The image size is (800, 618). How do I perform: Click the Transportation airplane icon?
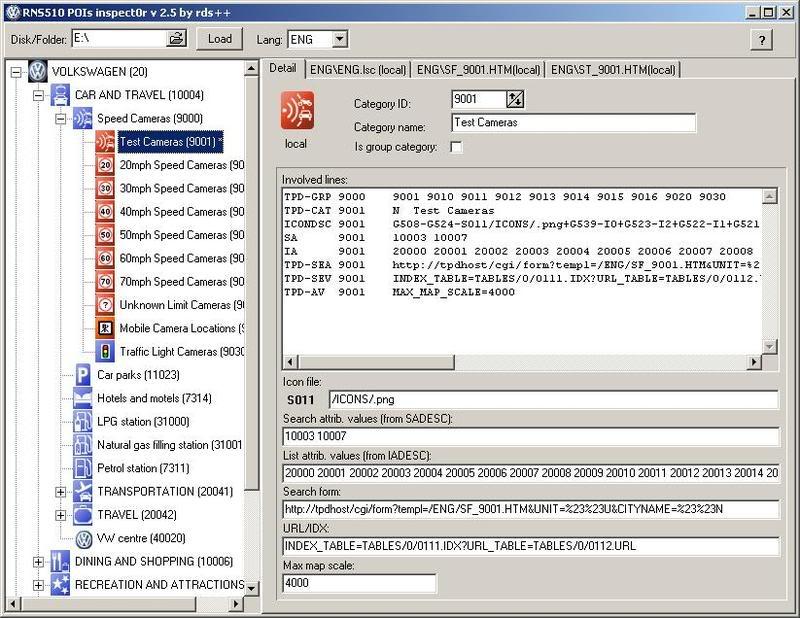[83, 491]
